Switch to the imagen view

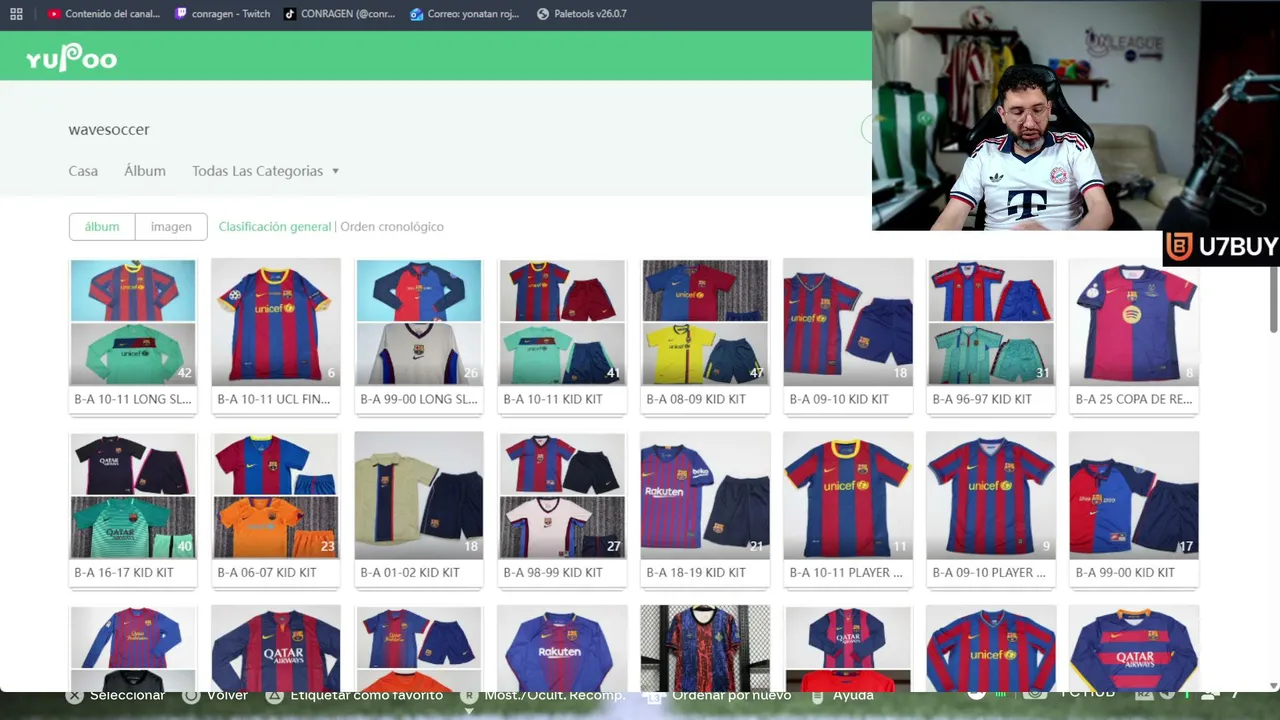click(x=171, y=227)
